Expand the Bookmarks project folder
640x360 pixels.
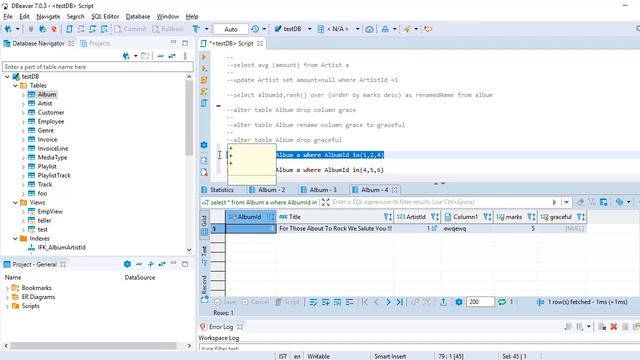tap(7, 288)
